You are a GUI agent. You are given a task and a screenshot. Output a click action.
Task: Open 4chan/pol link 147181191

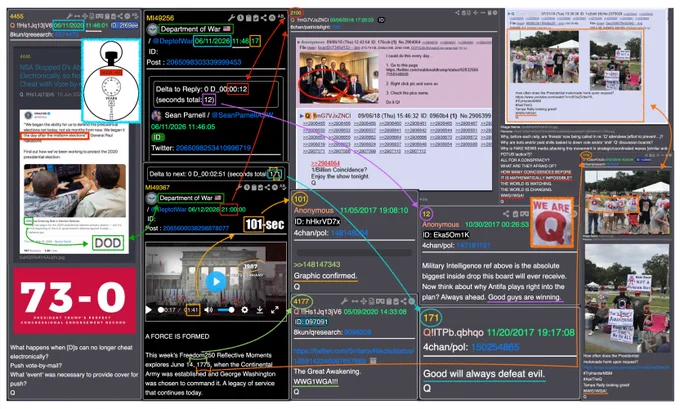tap(473, 245)
